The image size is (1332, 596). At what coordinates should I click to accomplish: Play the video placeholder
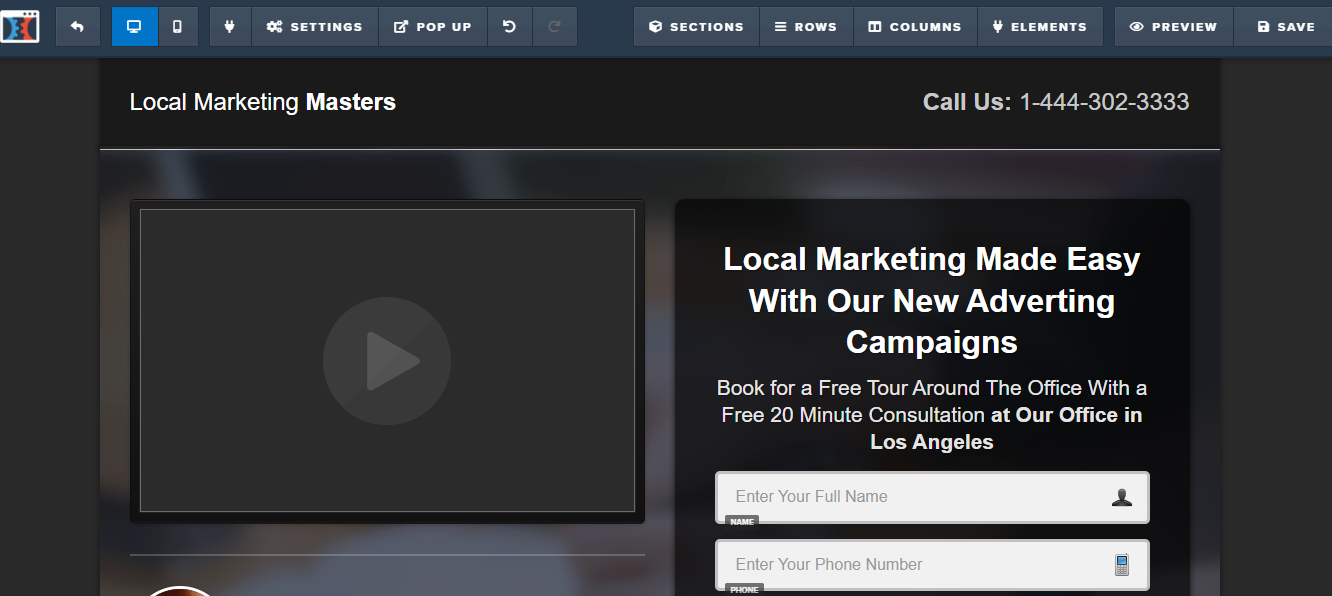click(x=387, y=361)
